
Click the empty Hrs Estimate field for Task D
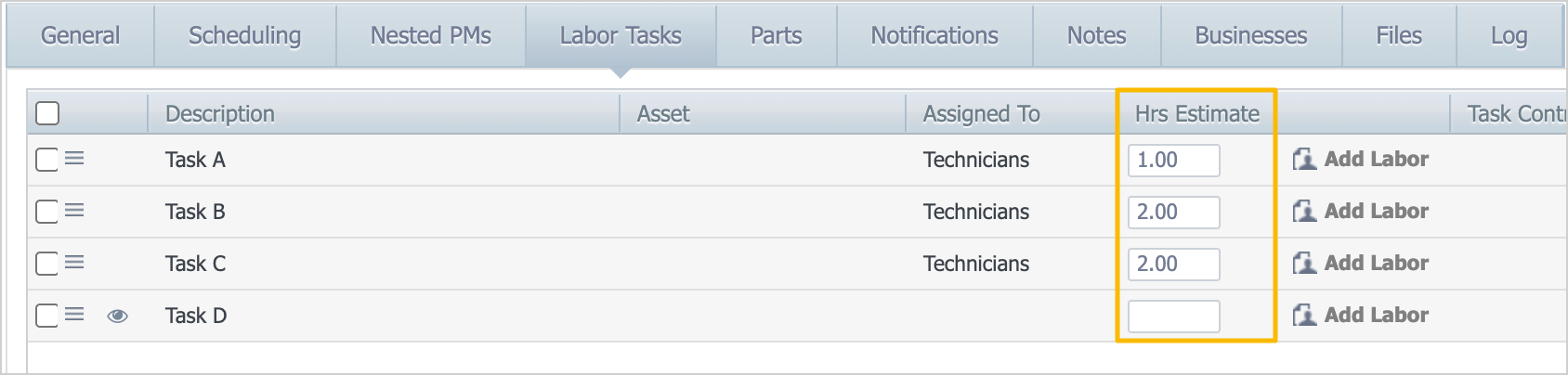(1173, 316)
